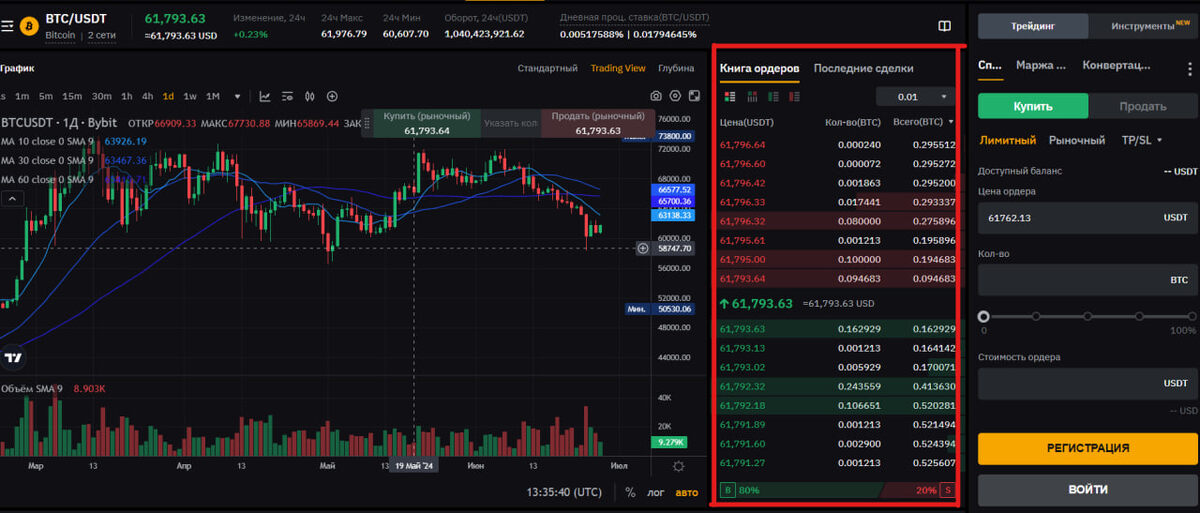The image size is (1200, 513).
Task: Click the fullscreen icon at chart top-right
Action: (694, 96)
